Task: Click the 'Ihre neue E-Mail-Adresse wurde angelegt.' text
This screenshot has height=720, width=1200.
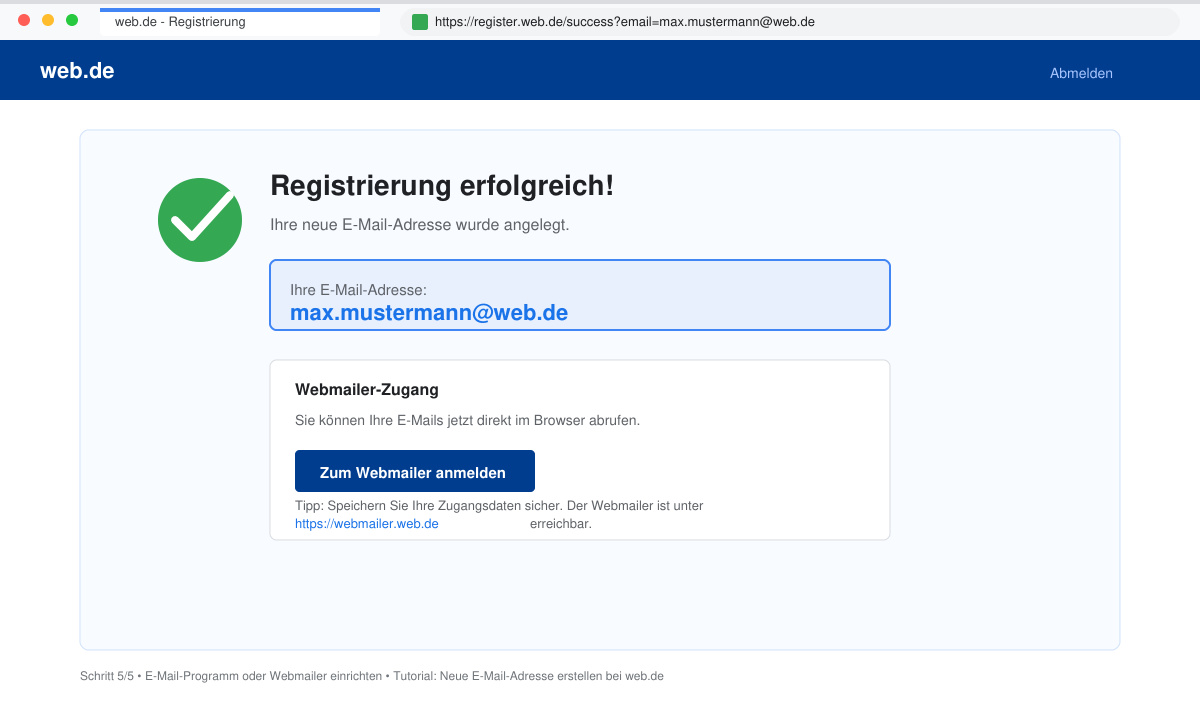Action: (x=420, y=225)
